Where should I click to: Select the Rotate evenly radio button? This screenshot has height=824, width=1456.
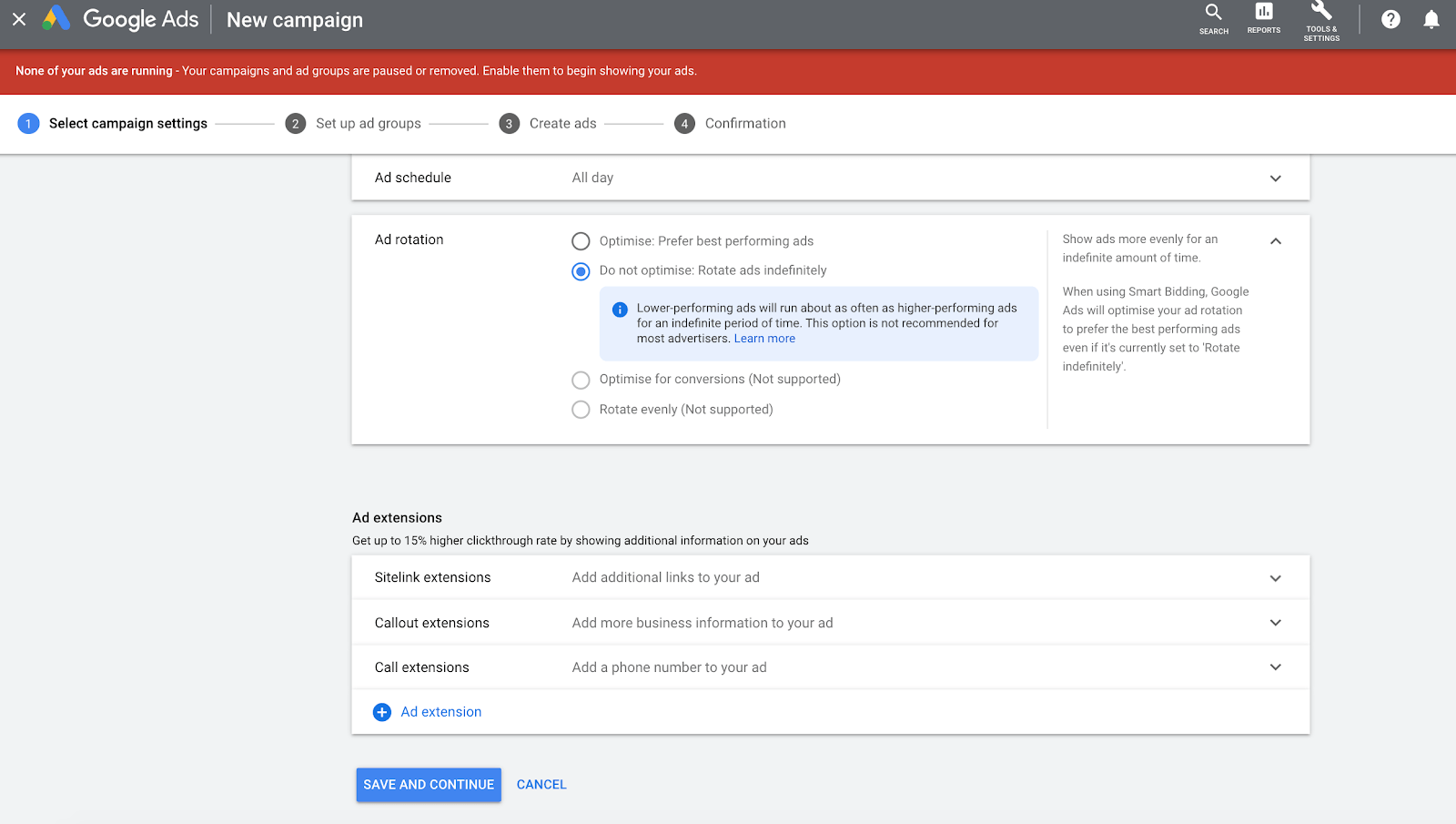coord(581,410)
